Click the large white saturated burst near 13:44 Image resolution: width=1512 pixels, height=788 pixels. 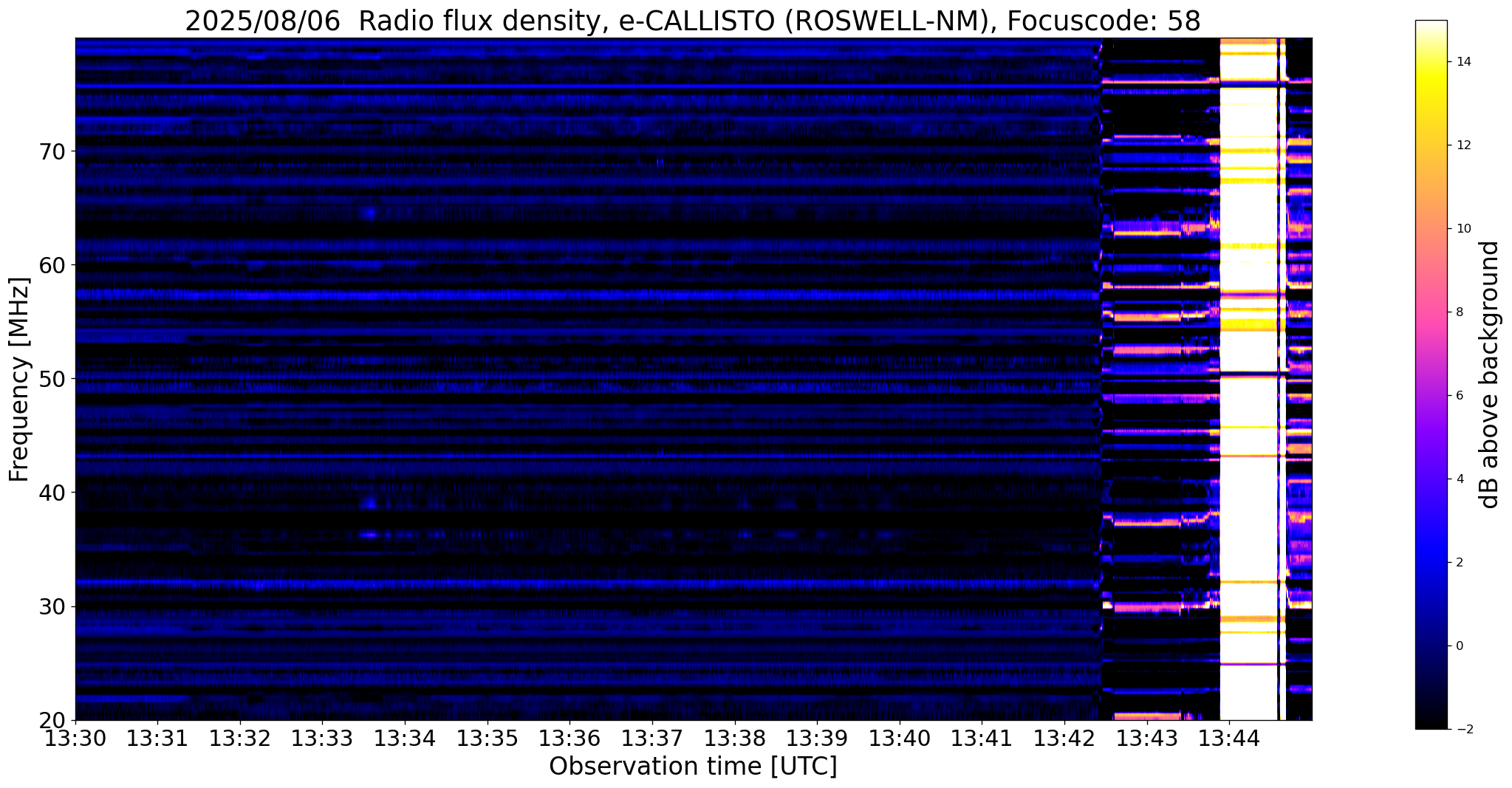(x=1248, y=379)
